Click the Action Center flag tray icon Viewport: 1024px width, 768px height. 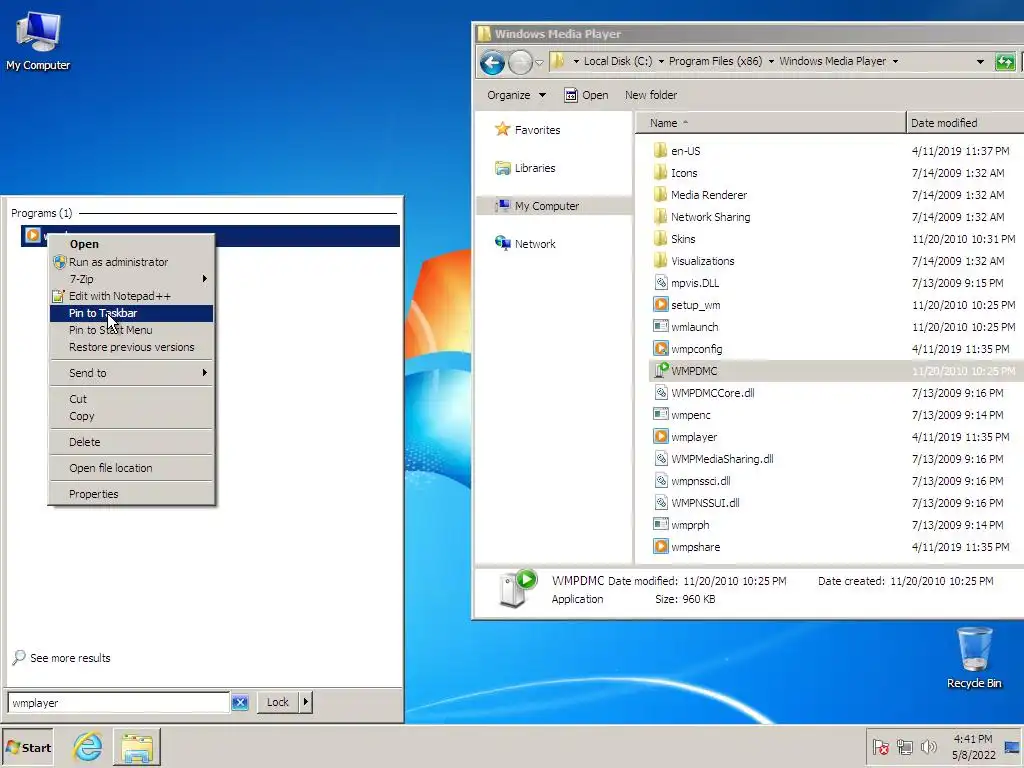click(880, 746)
